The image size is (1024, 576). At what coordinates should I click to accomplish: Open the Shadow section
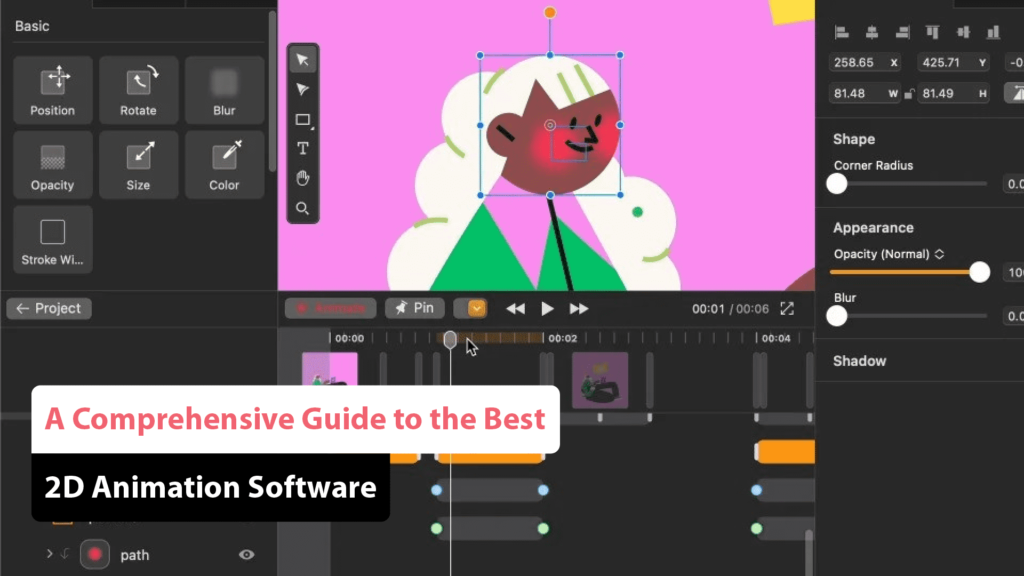tap(859, 361)
